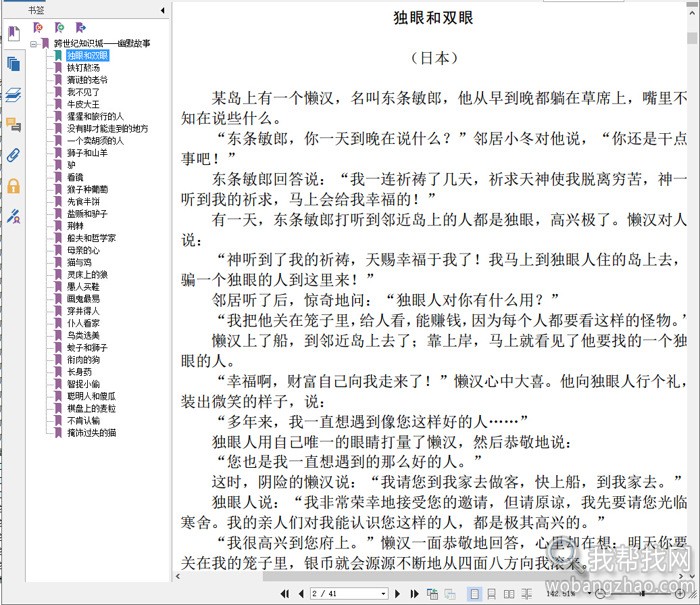Open the bookmark 鸟类选美
700x605 pixels.
83,335
